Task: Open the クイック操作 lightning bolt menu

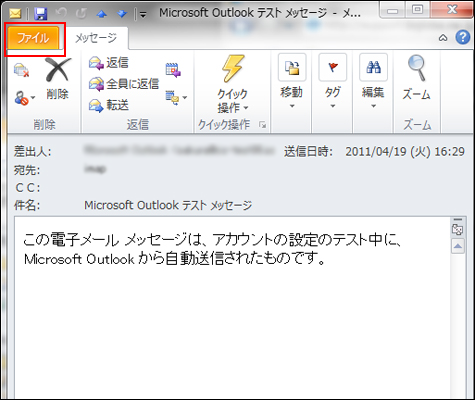Action: coord(232,84)
